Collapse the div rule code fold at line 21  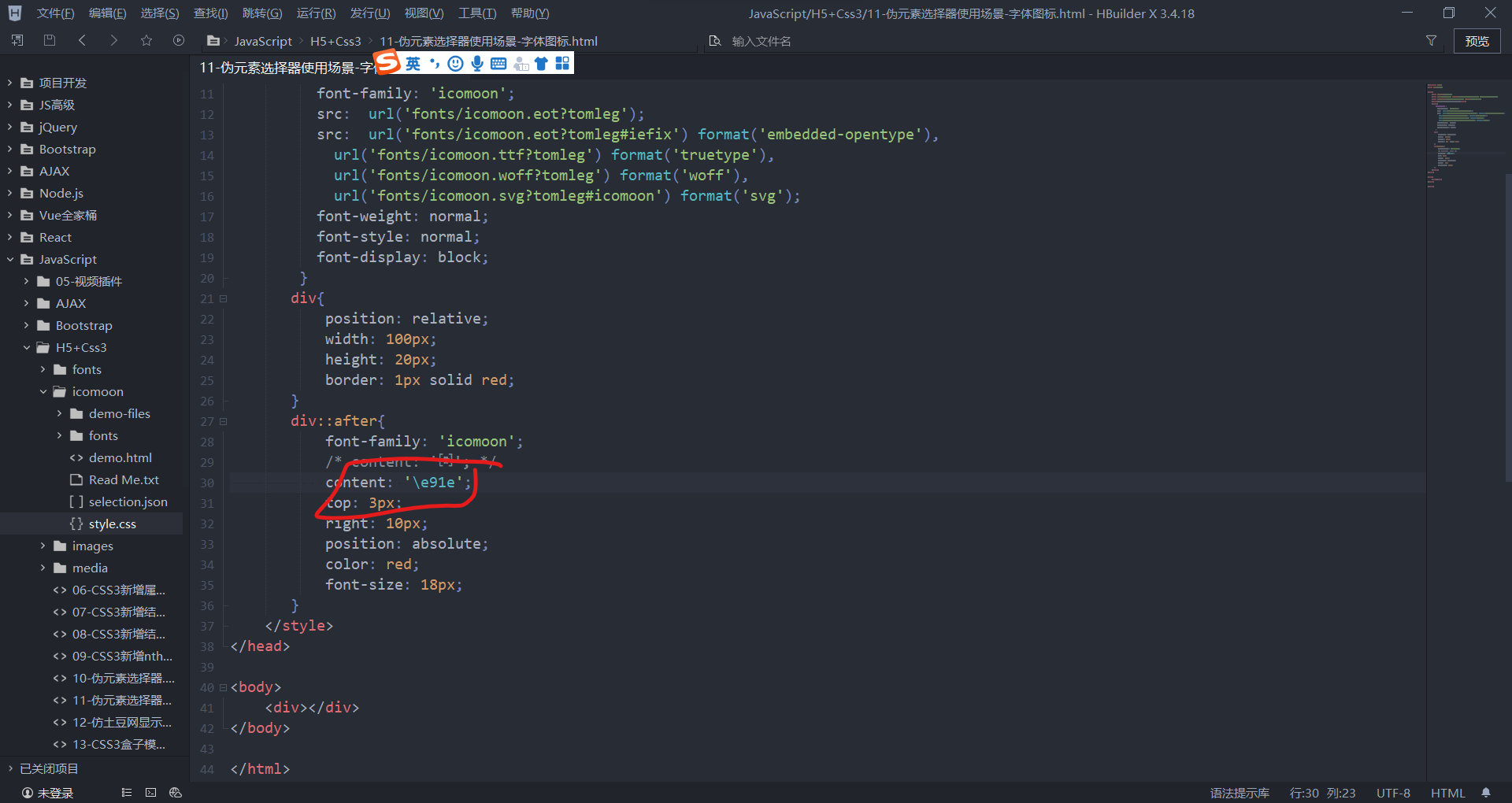click(223, 299)
